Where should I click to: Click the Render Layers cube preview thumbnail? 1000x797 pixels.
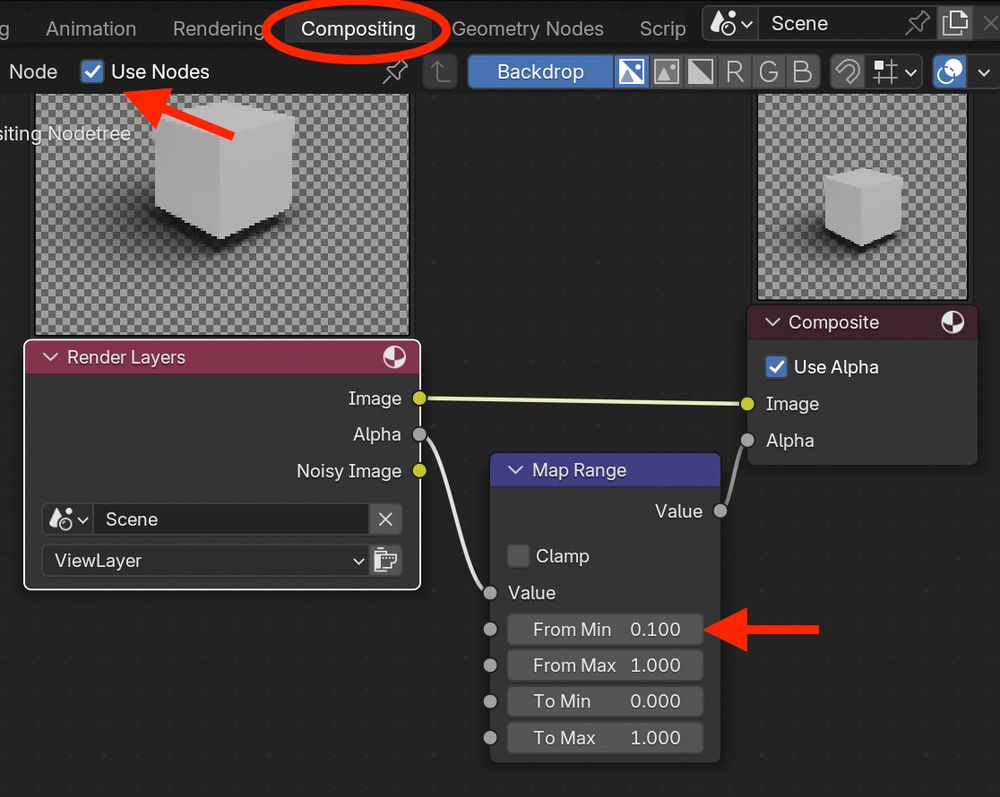point(222,214)
